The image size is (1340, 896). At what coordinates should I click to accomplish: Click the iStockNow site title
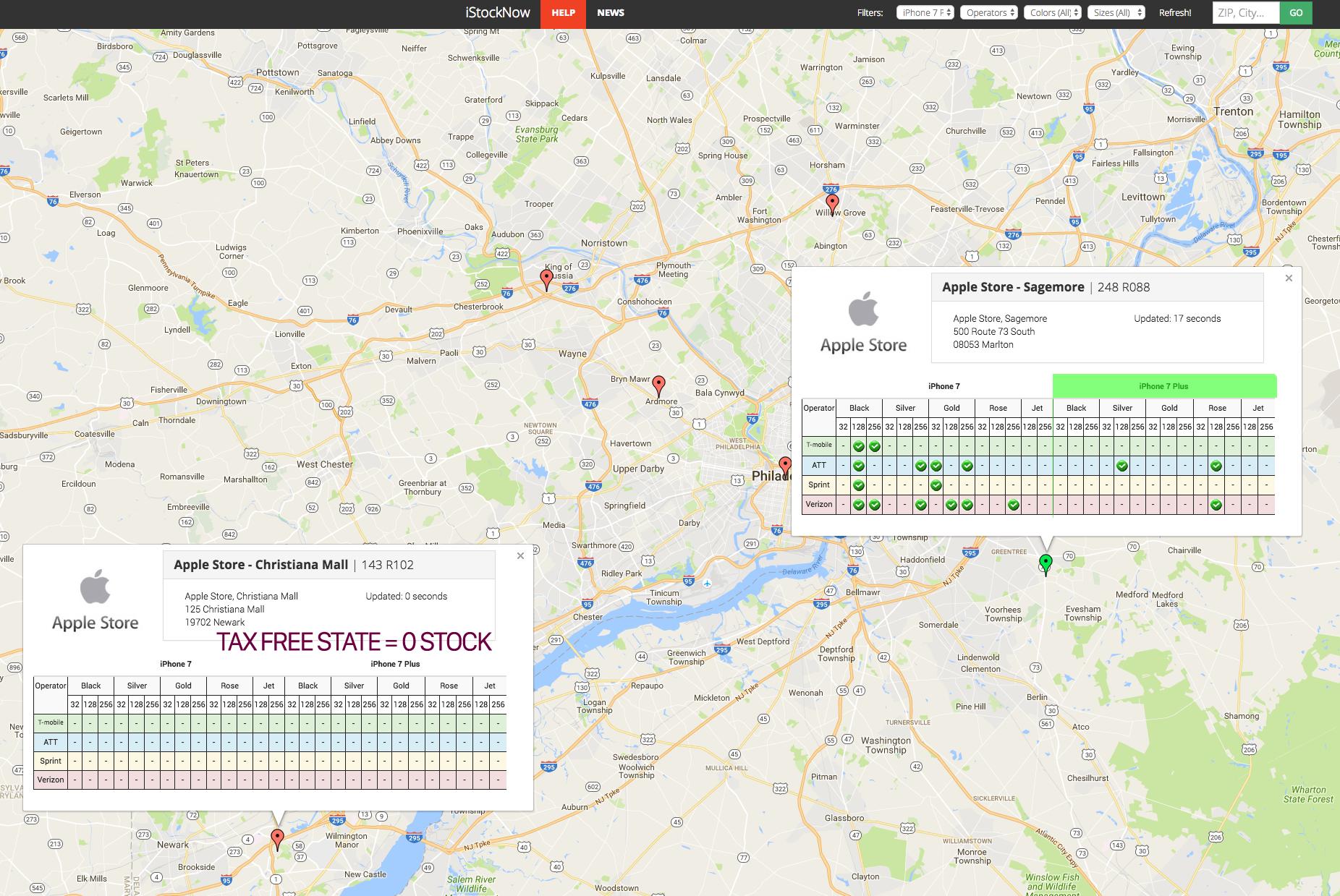pos(498,13)
